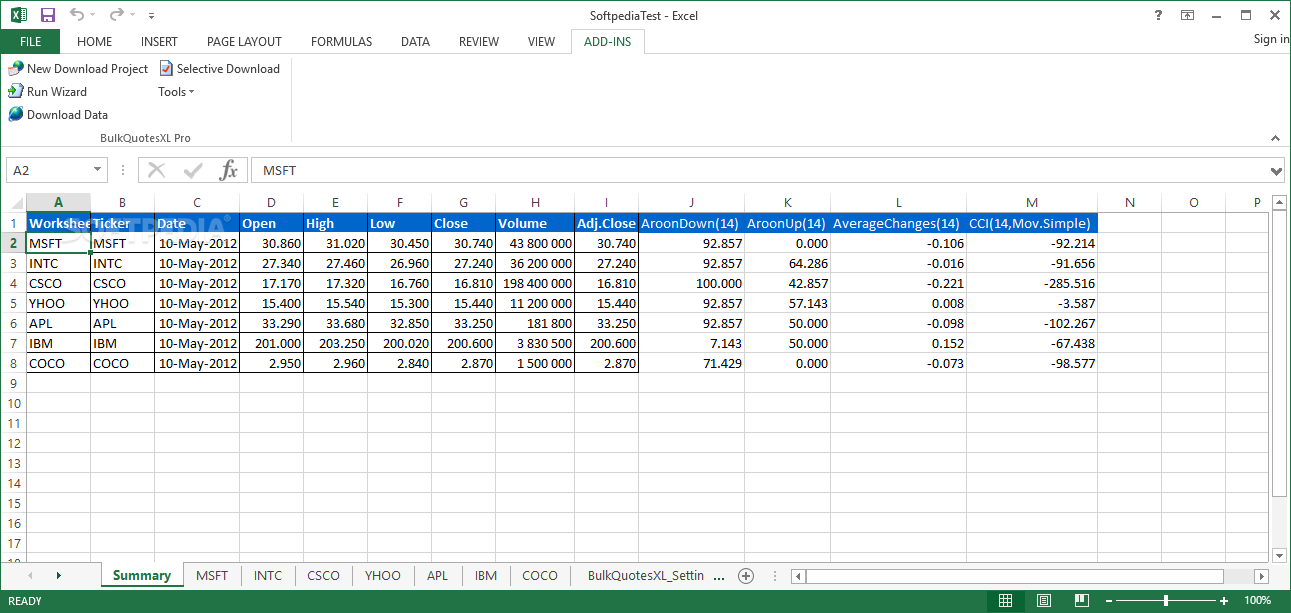The width and height of the screenshot is (1291, 613).
Task: Zoom in with the plus button
Action: pyautogui.click(x=1224, y=601)
